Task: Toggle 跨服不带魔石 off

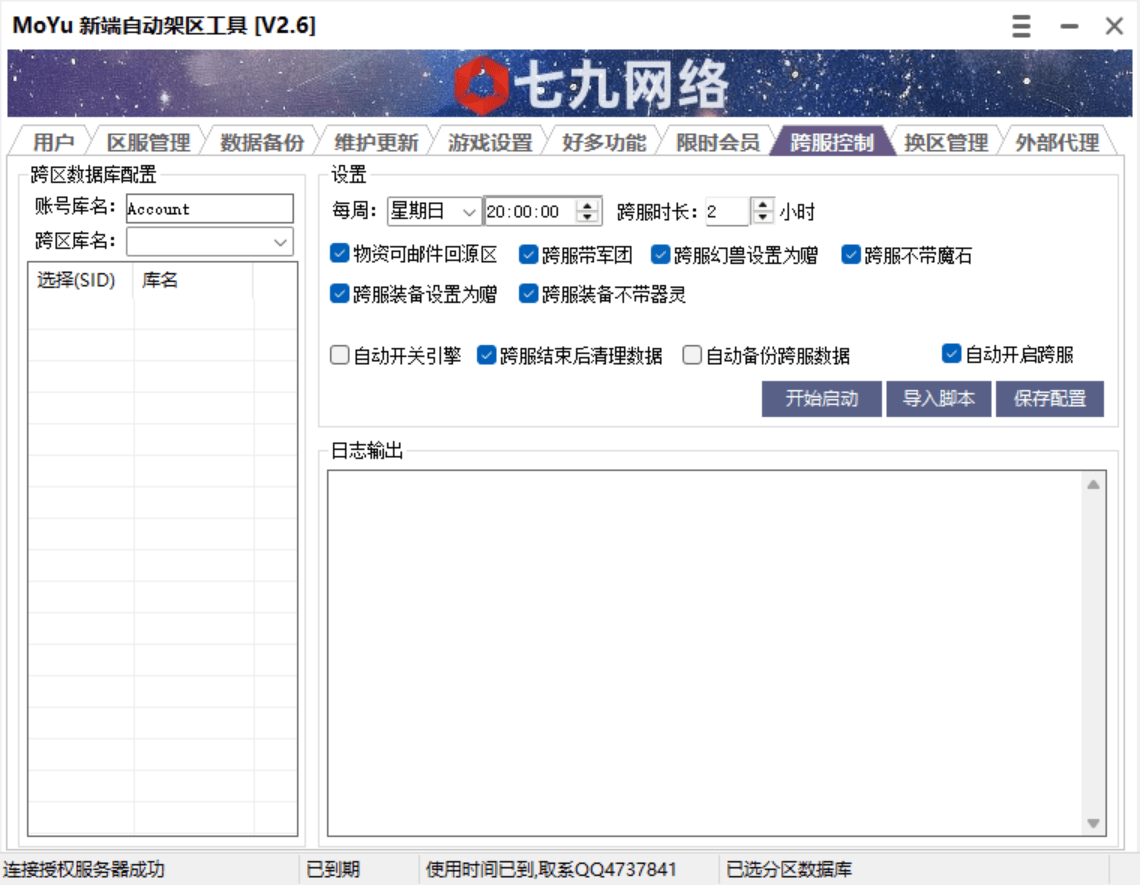Action: (x=849, y=255)
